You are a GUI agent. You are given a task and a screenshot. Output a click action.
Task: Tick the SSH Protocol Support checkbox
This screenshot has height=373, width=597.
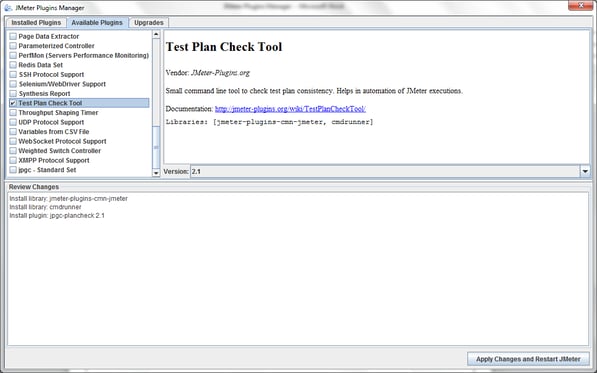tap(13, 74)
